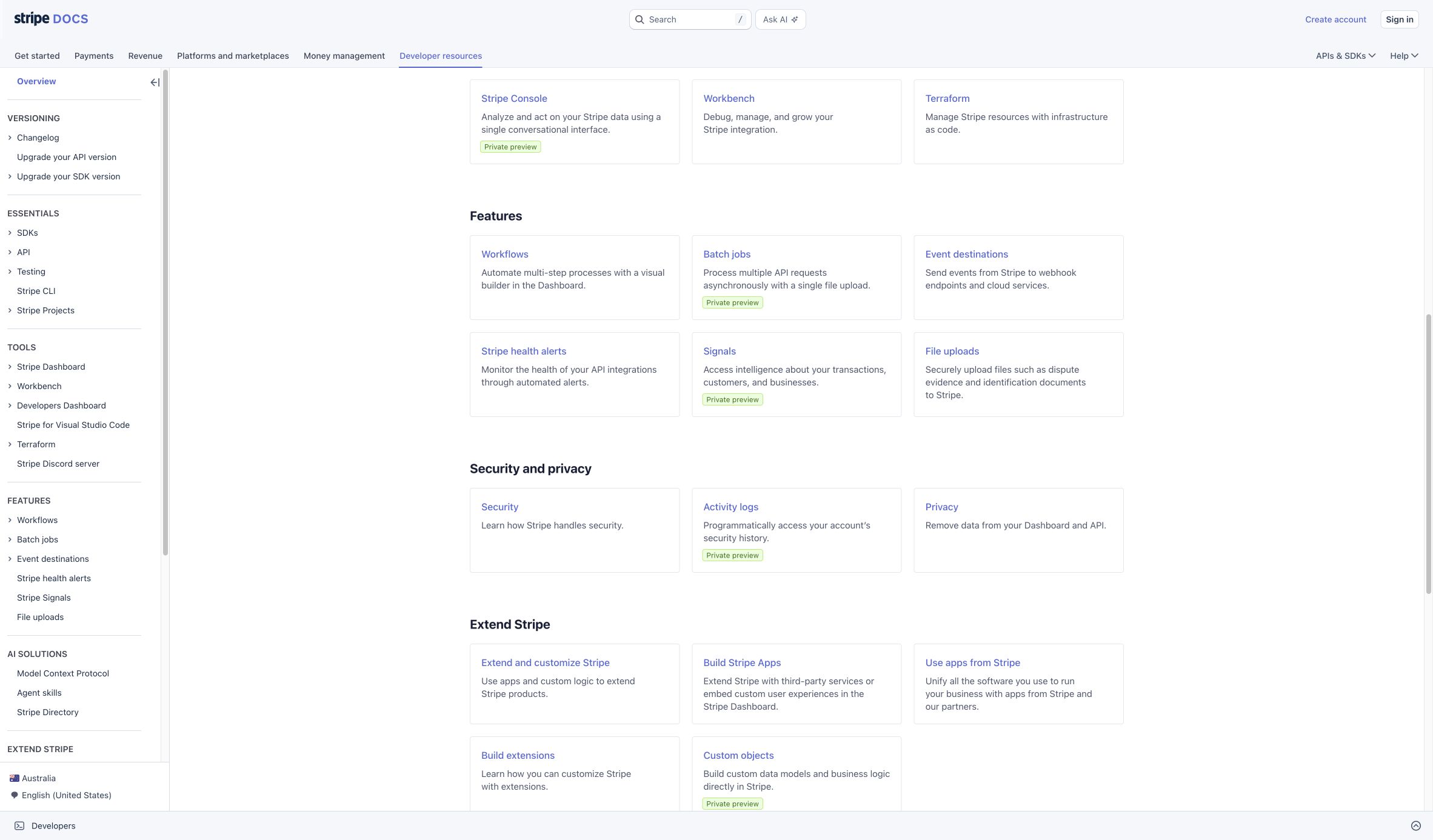Screen dimensions: 1433x840
Task: Expand the Terraform chevron in the sidebar
Action: (10, 444)
